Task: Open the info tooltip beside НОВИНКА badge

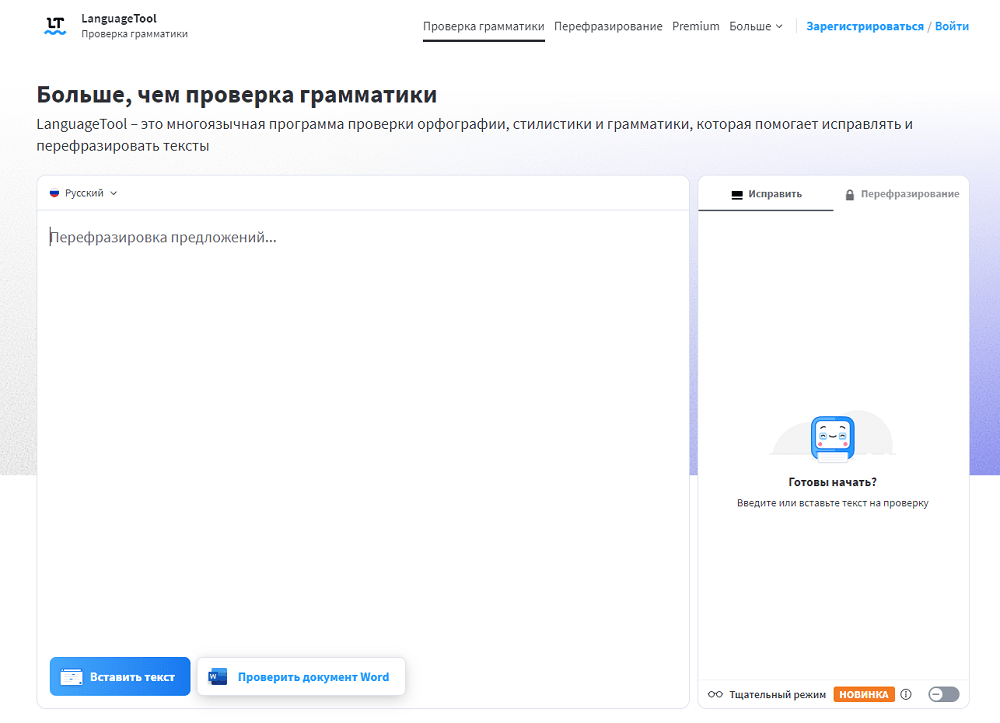Action: (905, 693)
